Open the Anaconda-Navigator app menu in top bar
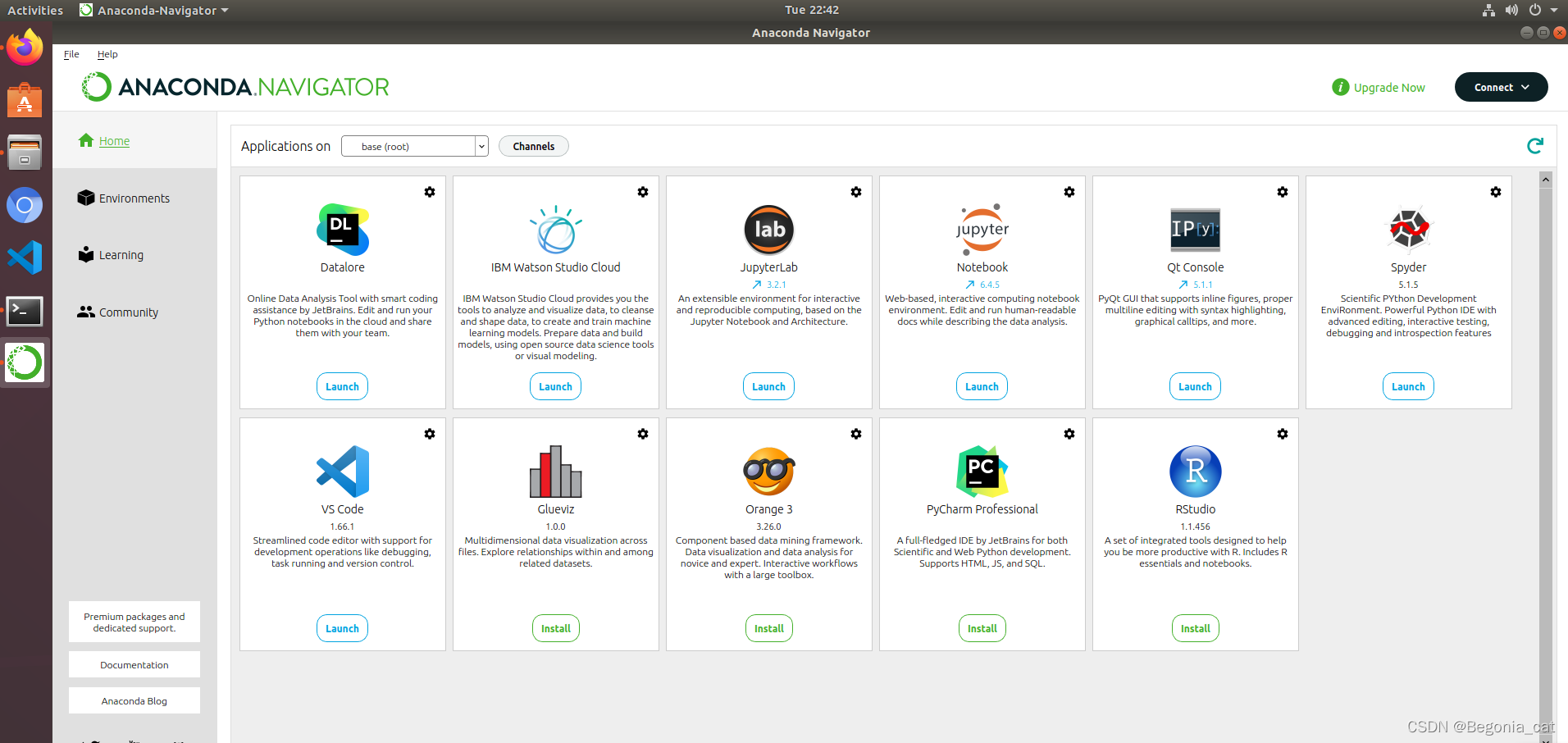This screenshot has width=1568, height=743. tap(154, 10)
